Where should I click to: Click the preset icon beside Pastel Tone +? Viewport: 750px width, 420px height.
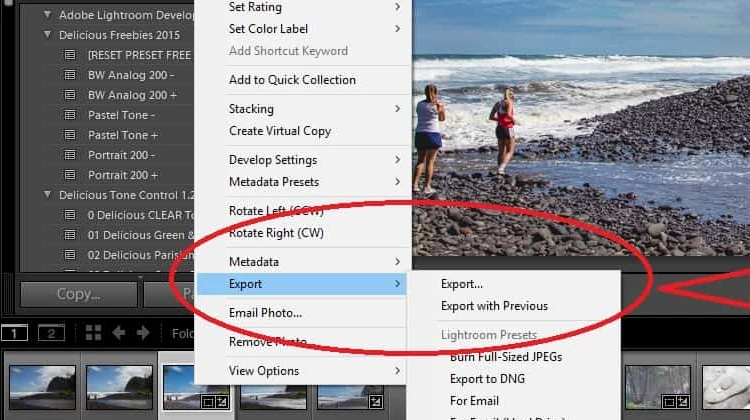click(70, 135)
